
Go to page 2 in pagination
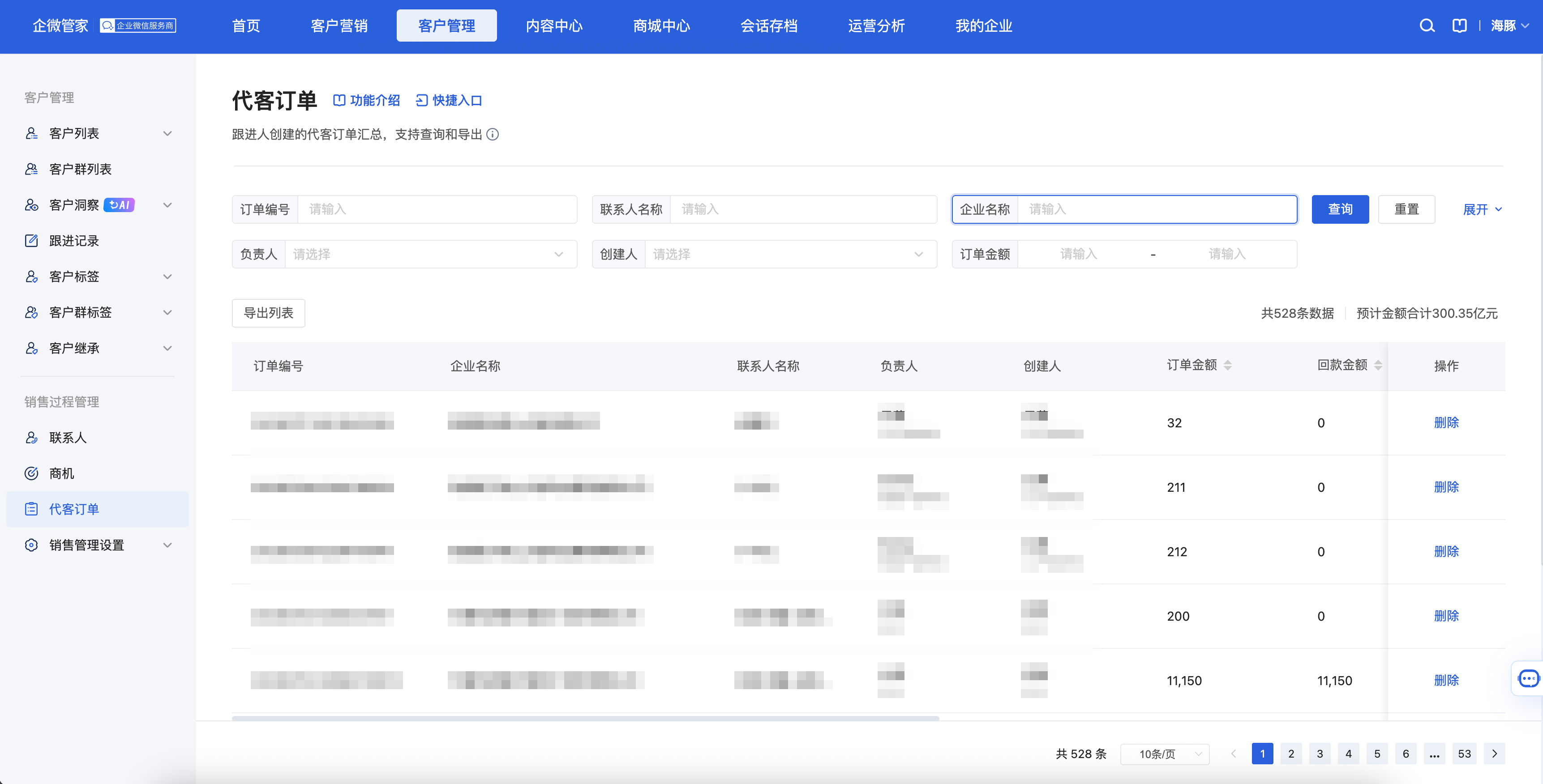click(1291, 754)
